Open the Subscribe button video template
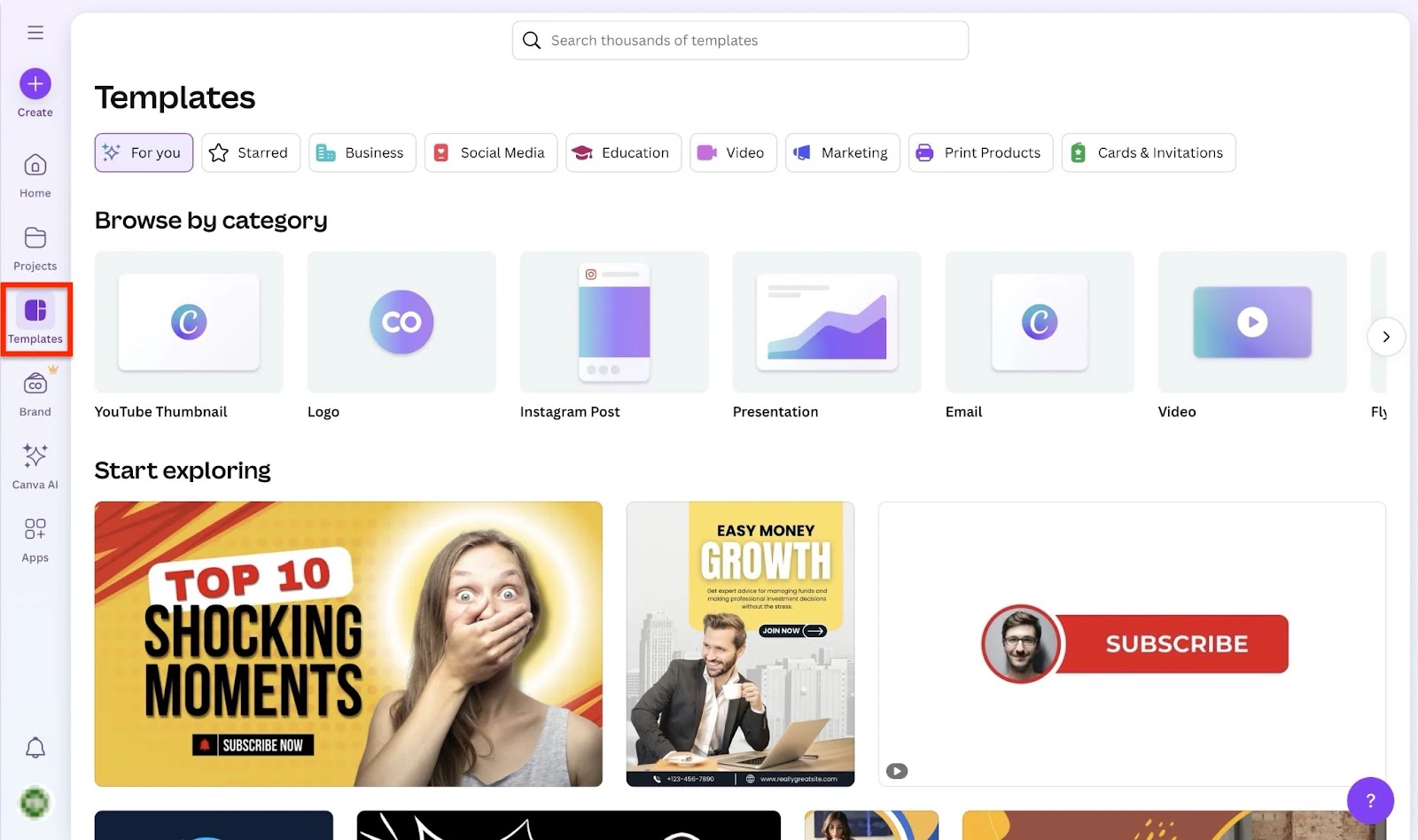The height and width of the screenshot is (840, 1418). 1132,644
